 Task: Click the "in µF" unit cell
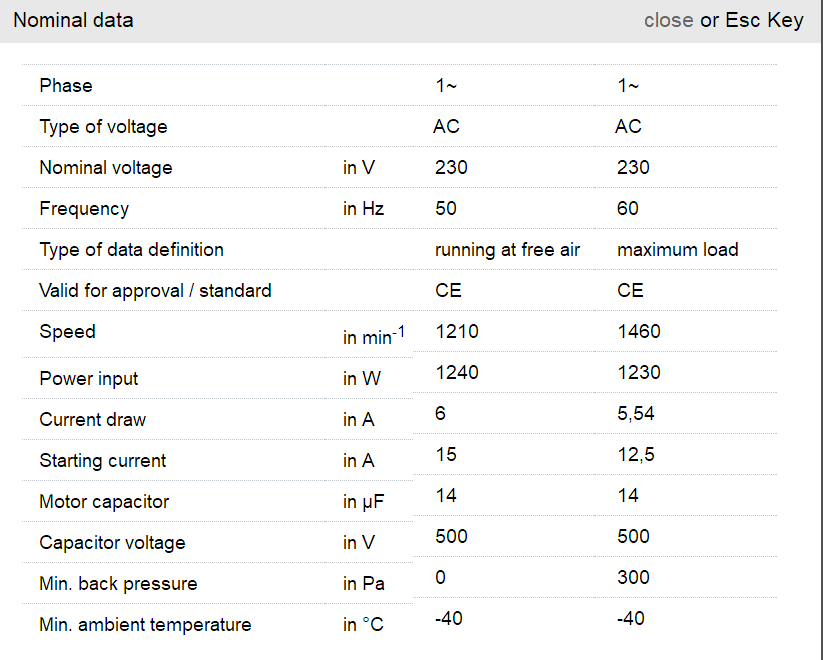point(364,502)
